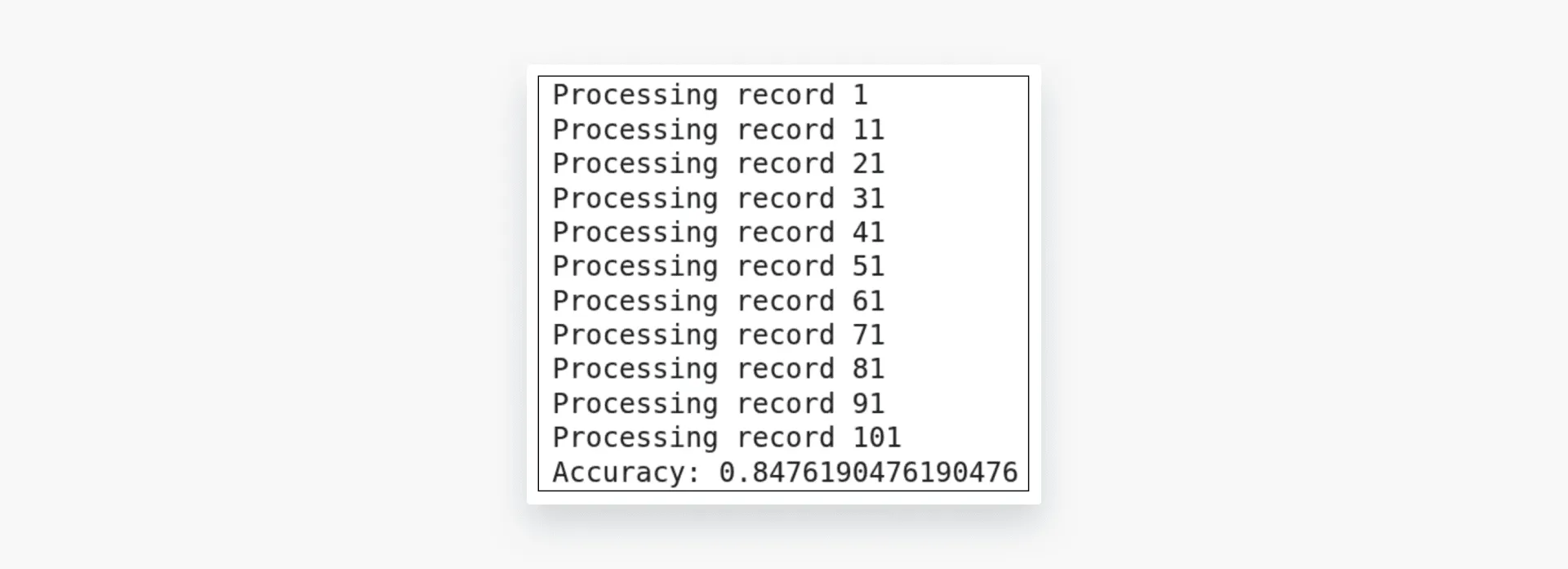
Task: Click the accuracy value 0.8476190476190476
Action: 868,473
